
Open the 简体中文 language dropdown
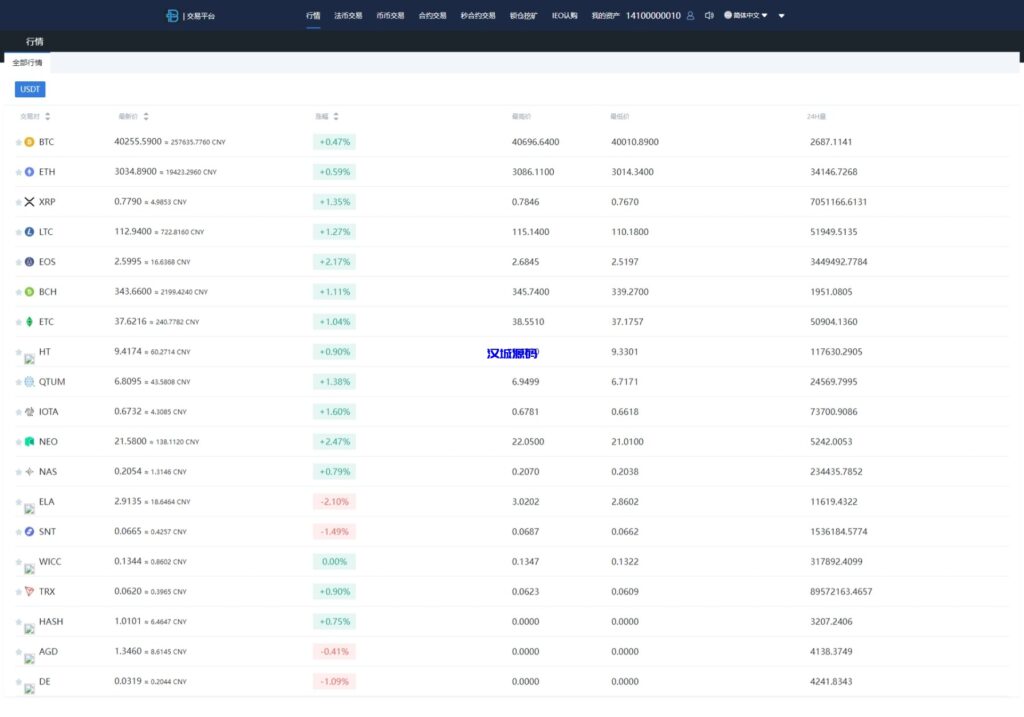click(745, 16)
